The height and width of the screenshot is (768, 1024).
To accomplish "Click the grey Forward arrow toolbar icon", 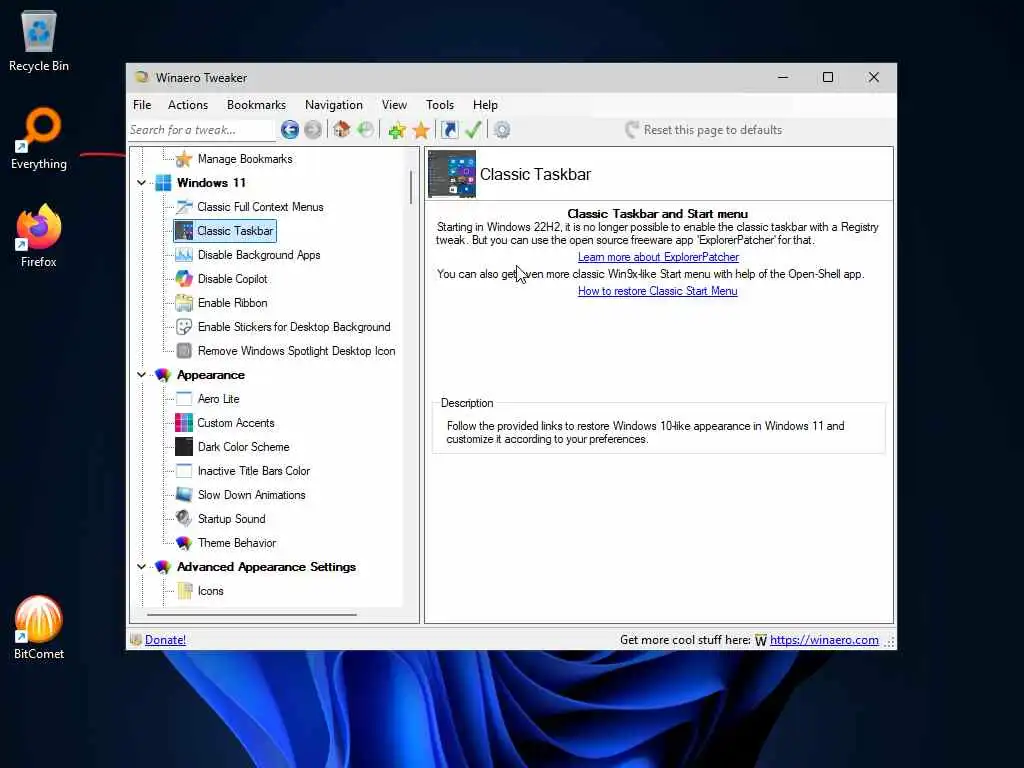I will pos(313,130).
